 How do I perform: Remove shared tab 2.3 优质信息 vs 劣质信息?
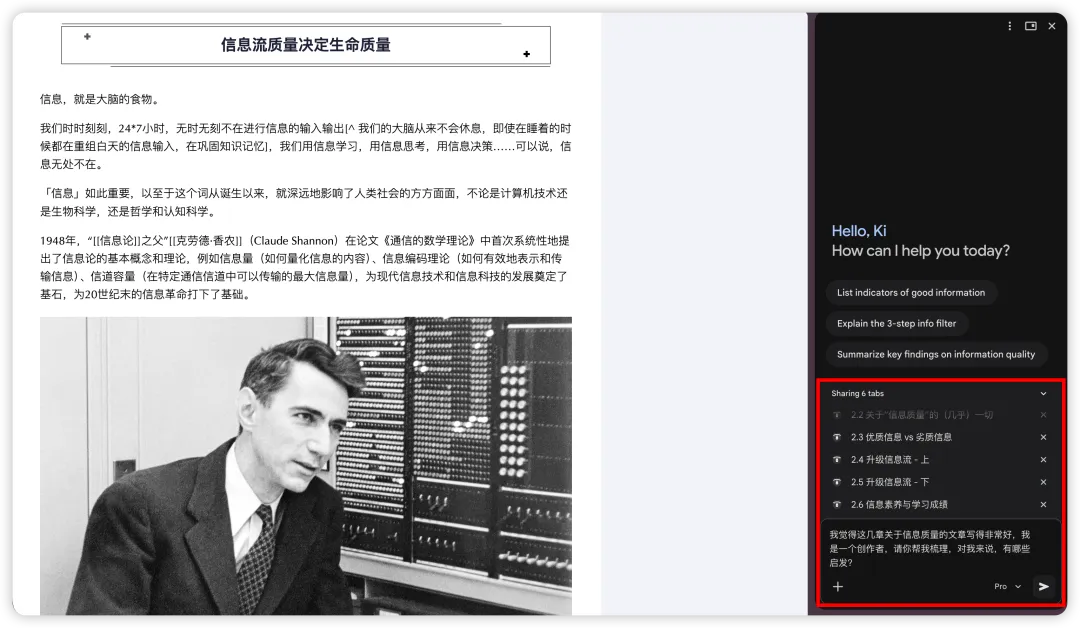coord(1043,437)
